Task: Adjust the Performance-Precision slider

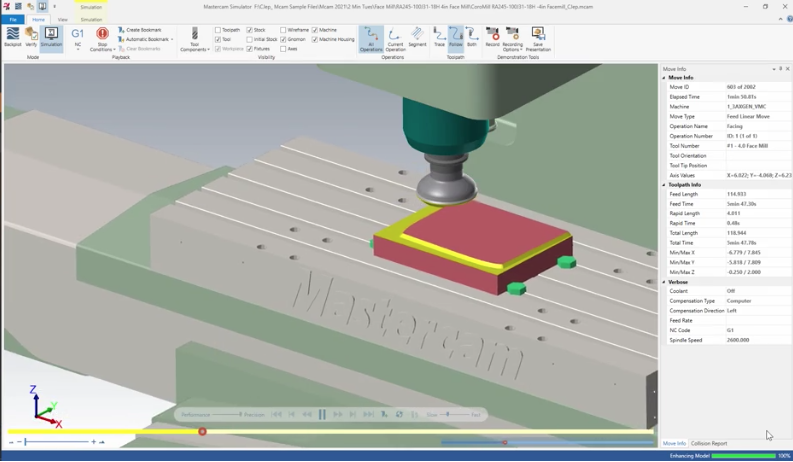Action: tap(240, 414)
